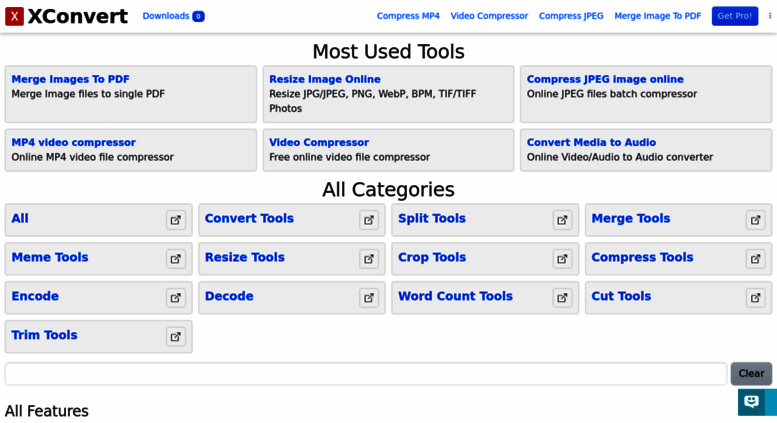
Task: Open external link icon for All category
Action: (176, 220)
